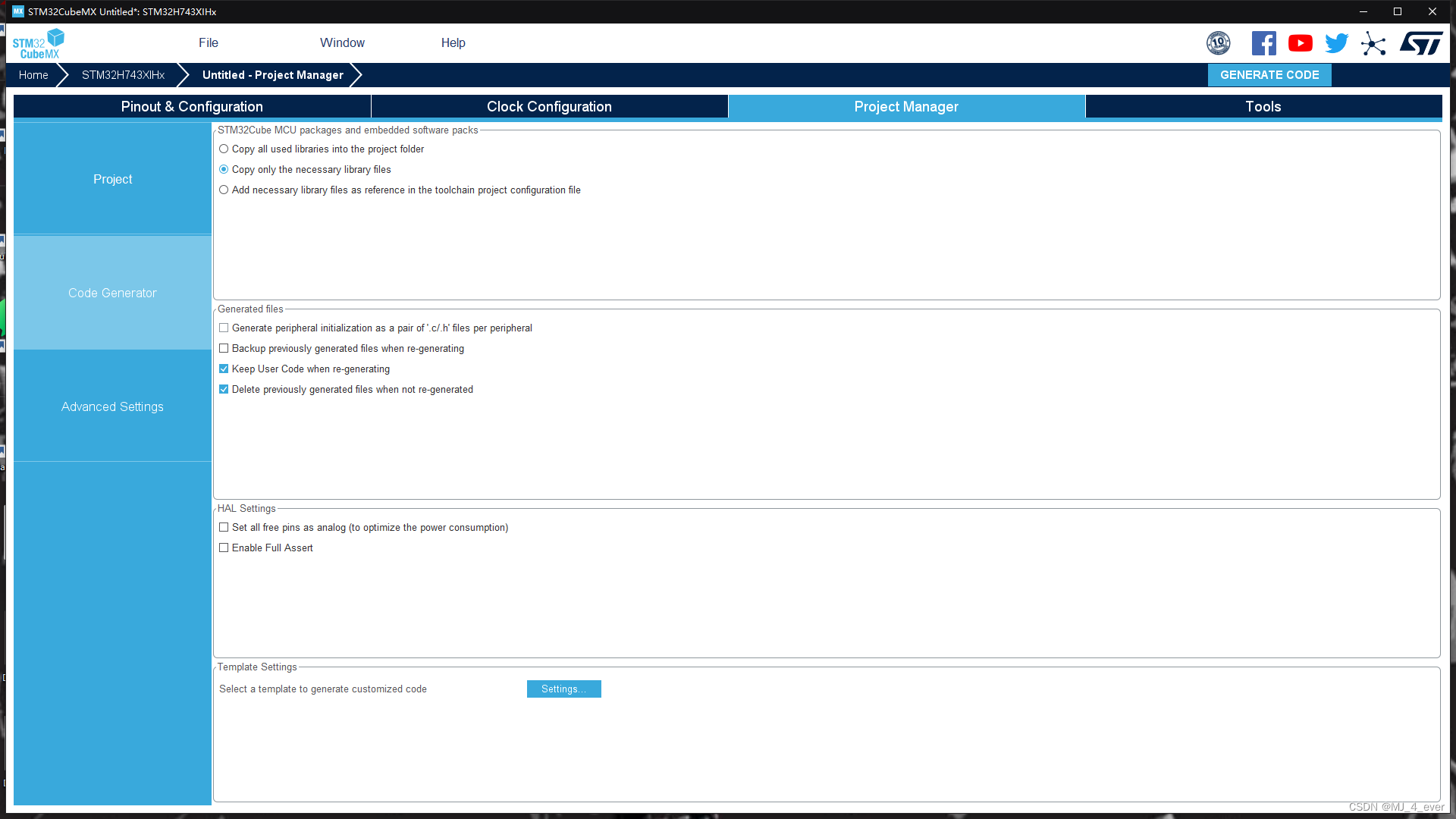The image size is (1456, 819).
Task: Click the ST community network icon
Action: click(1373, 43)
